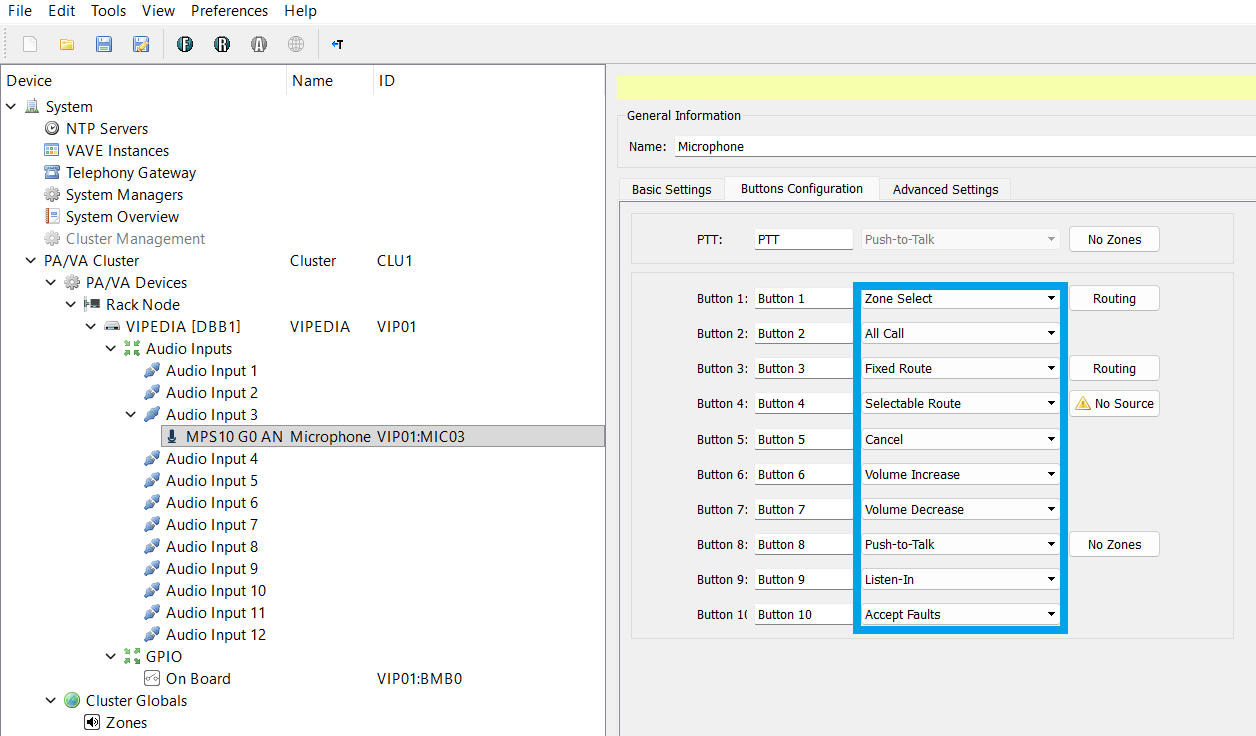Switch to the Basic Settings tab
Screen dimensions: 1256x736
(x=671, y=189)
